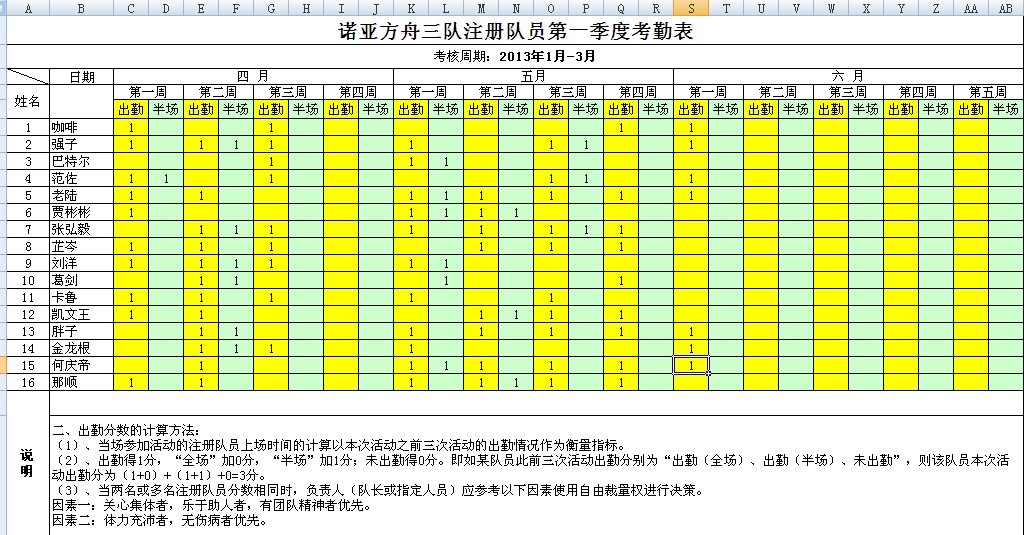Select 第一周 header under 四月
The width and height of the screenshot is (1024, 535).
(148, 92)
